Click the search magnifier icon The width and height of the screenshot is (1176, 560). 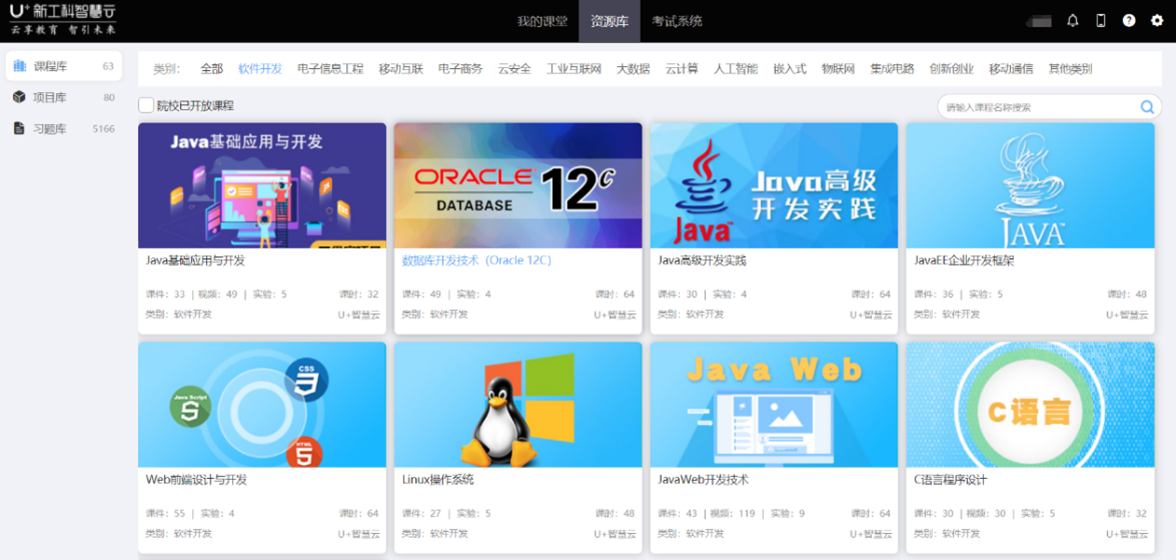(x=1147, y=107)
